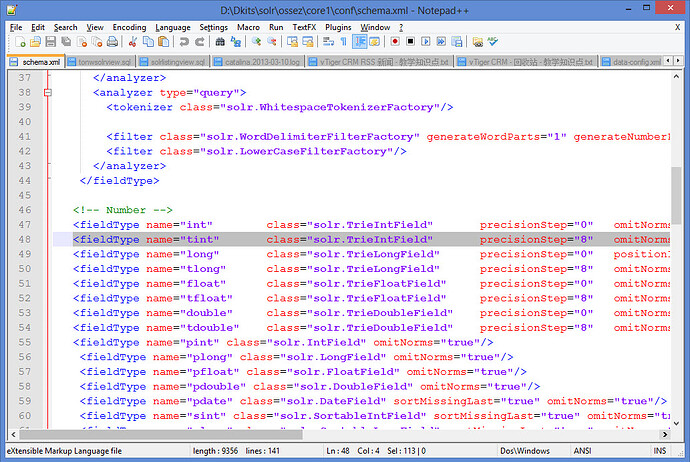
Task: Open Find dialog with the binoculars icon
Action: coord(220,42)
